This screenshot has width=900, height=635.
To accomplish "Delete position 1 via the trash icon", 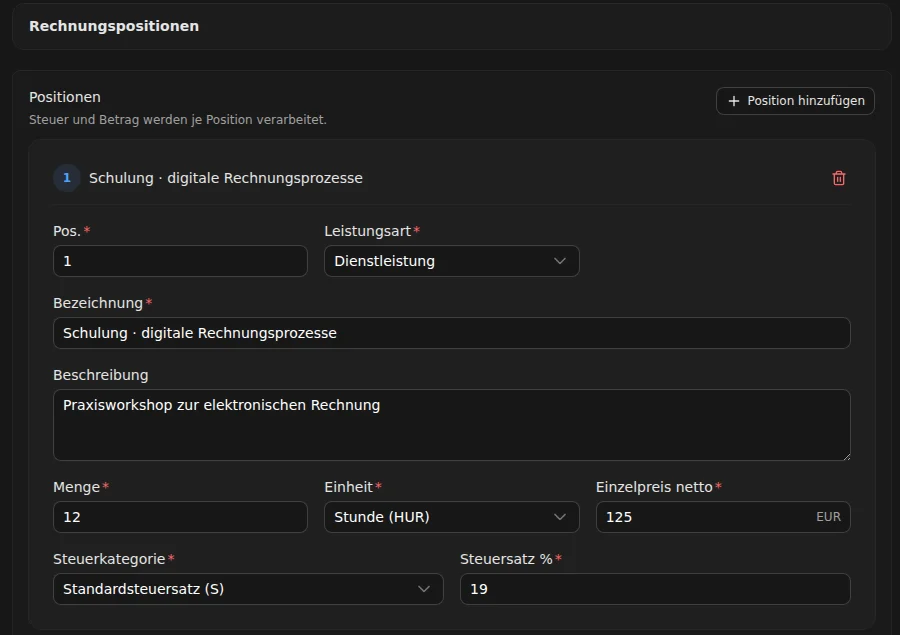I will 839,178.
